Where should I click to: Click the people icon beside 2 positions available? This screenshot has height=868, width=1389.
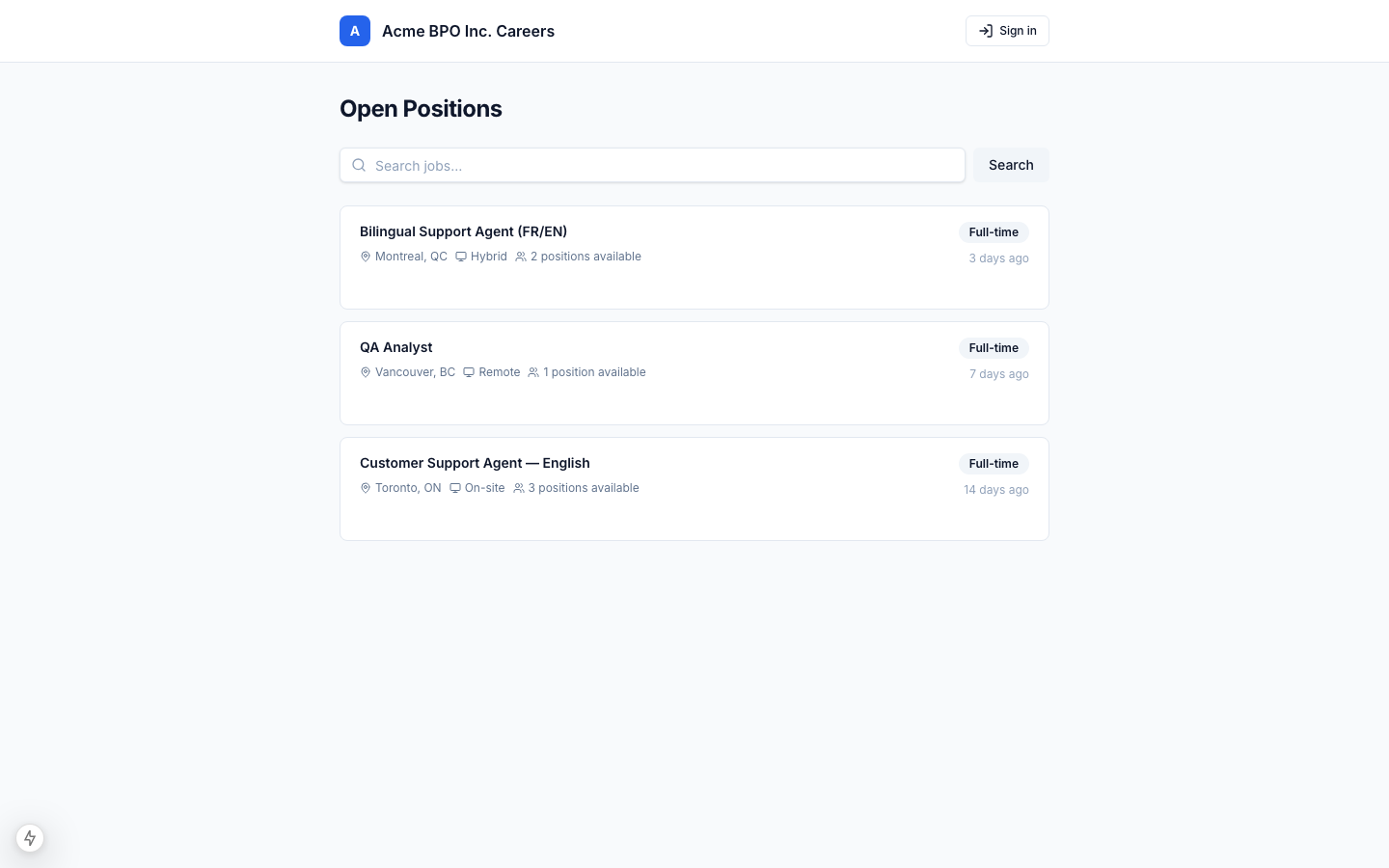521,257
